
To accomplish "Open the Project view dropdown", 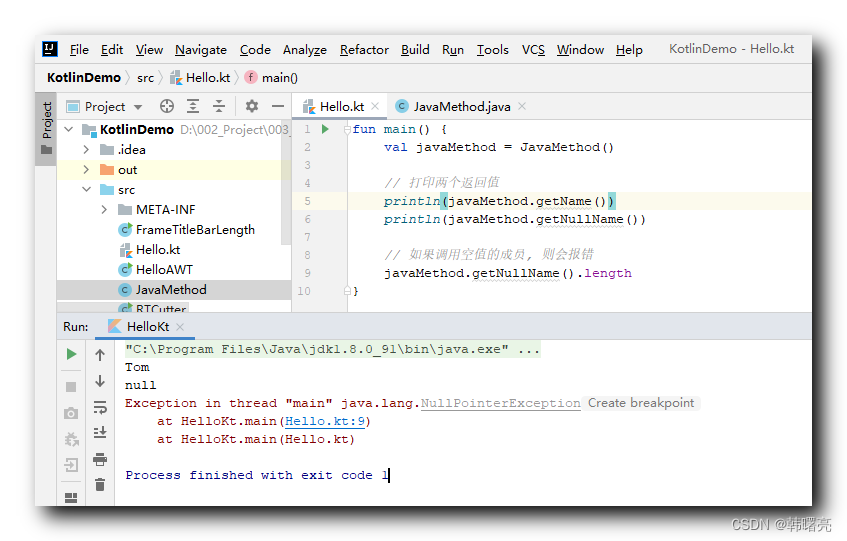I will 138,107.
